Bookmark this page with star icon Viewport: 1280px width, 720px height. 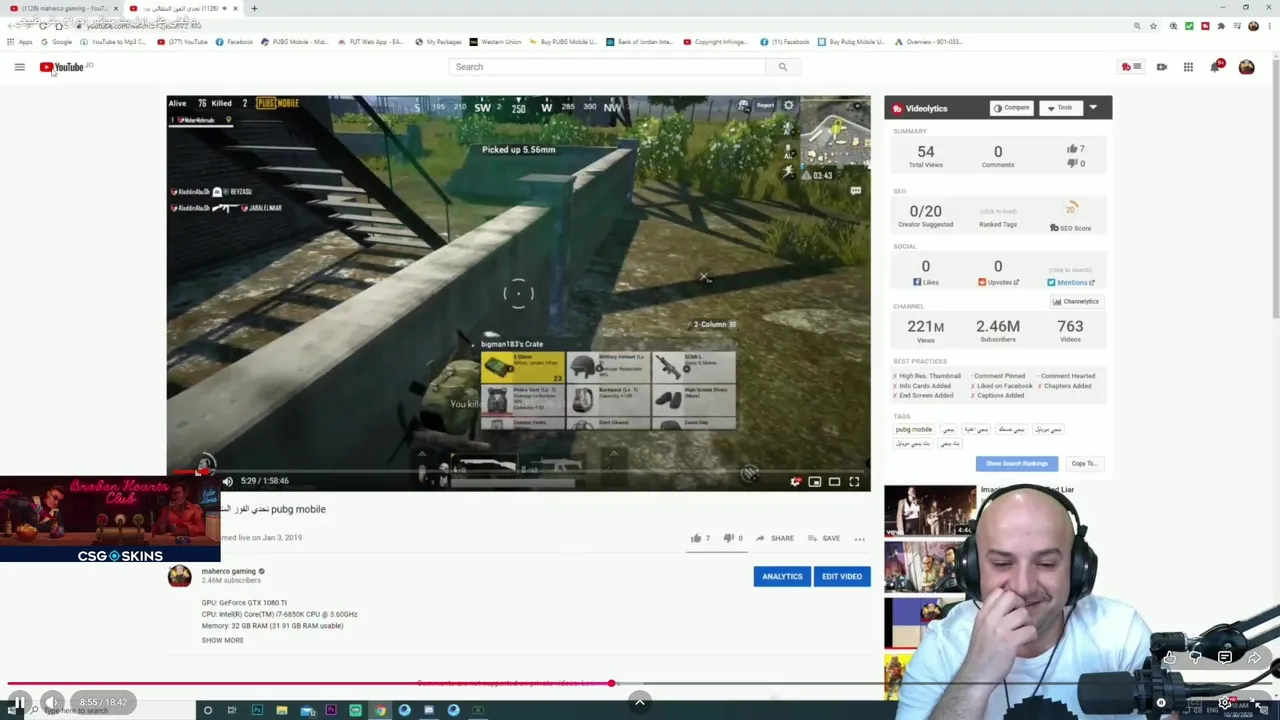pos(1153,26)
